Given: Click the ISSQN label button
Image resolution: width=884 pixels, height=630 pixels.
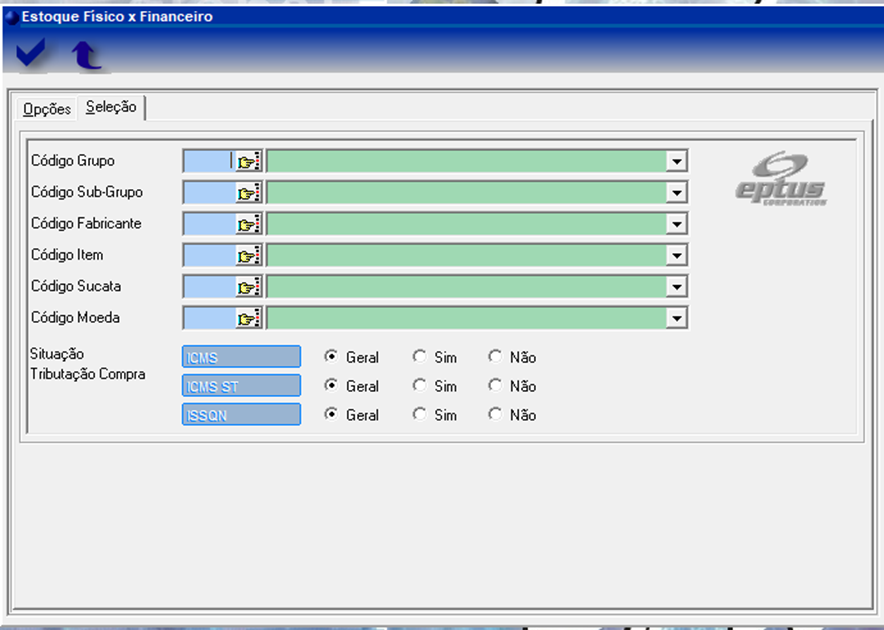Looking at the screenshot, I should click(241, 415).
